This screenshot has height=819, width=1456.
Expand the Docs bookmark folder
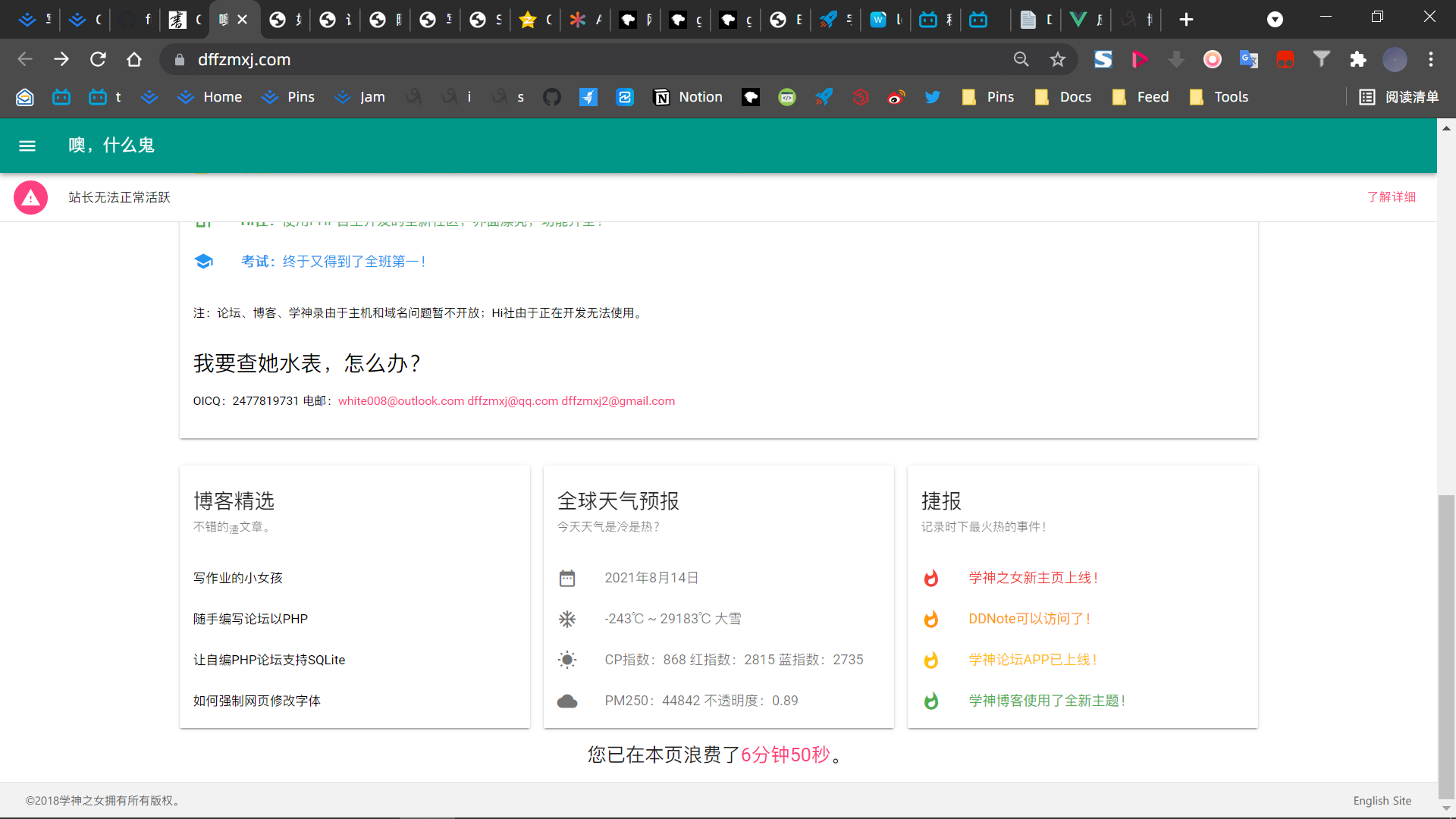(1063, 97)
